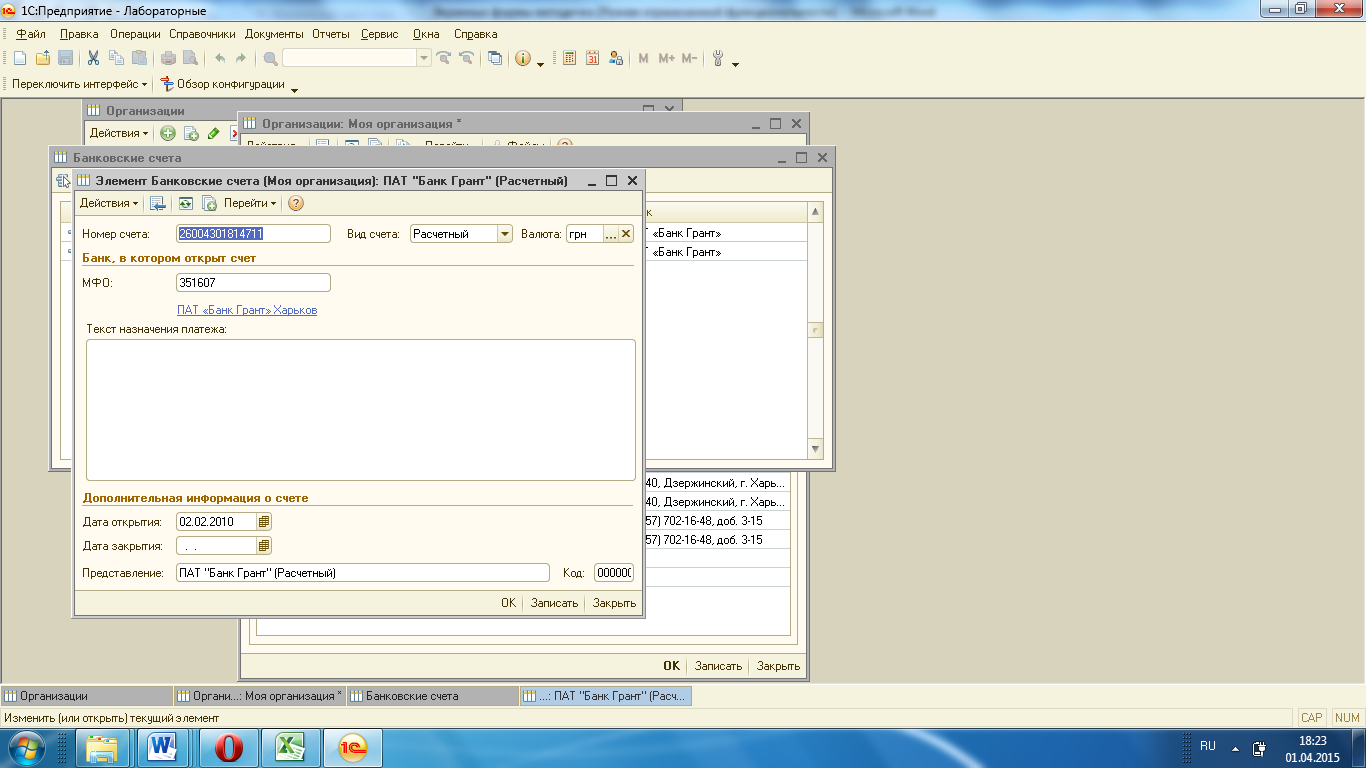Open the Операции menu
This screenshot has height=768, width=1366.
(135, 34)
